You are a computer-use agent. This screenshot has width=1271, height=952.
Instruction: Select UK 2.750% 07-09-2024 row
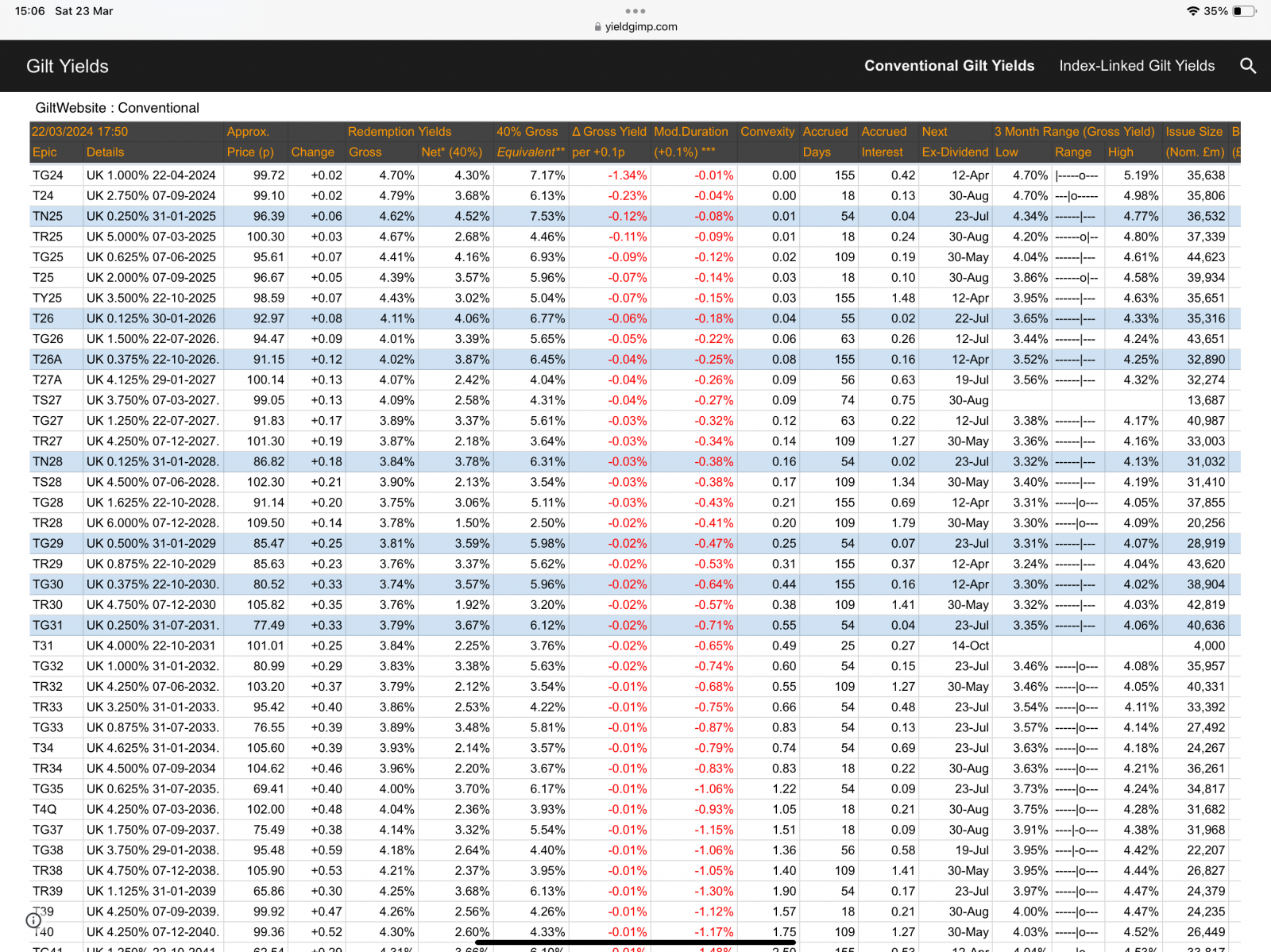click(x=151, y=195)
